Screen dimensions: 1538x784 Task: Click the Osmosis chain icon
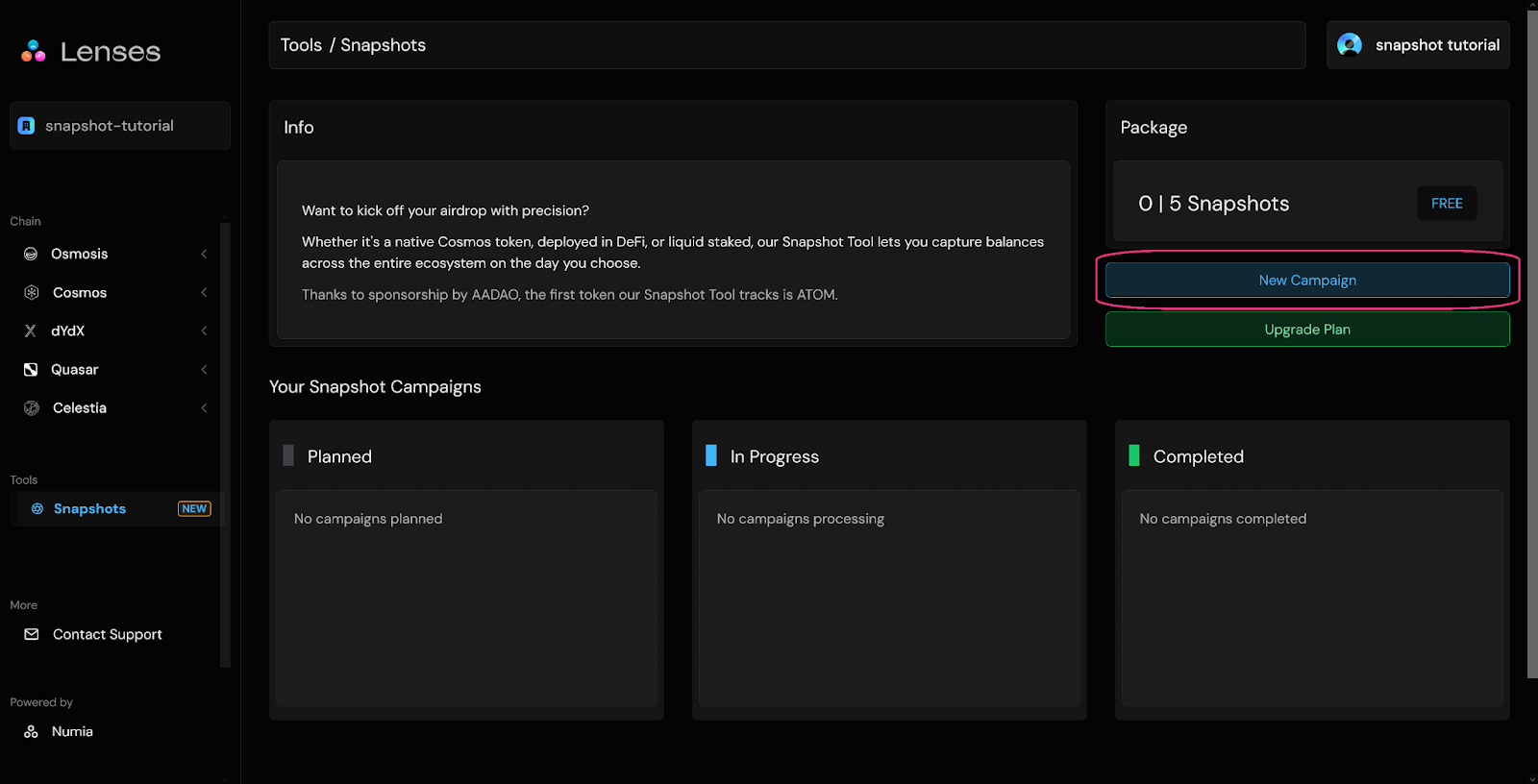(31, 254)
